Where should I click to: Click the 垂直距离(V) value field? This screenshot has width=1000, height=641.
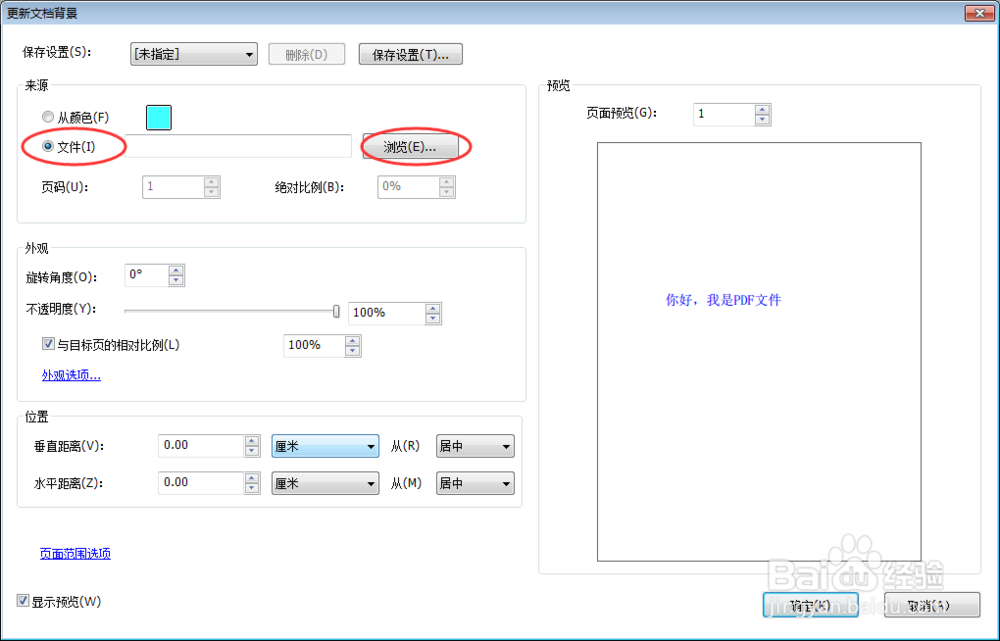click(202, 446)
